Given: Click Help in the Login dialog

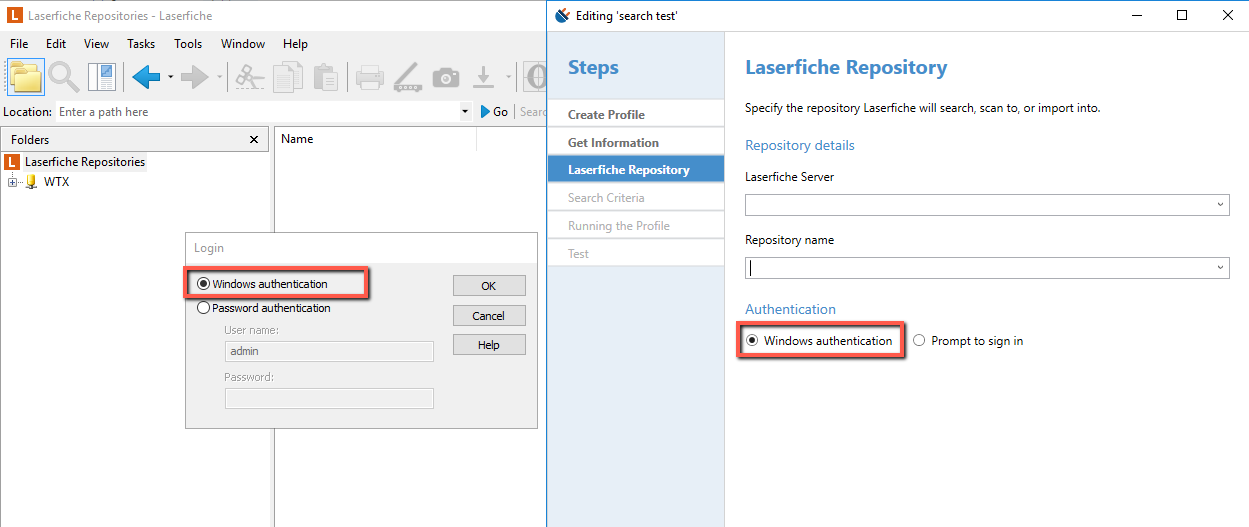Looking at the screenshot, I should pyautogui.click(x=489, y=345).
